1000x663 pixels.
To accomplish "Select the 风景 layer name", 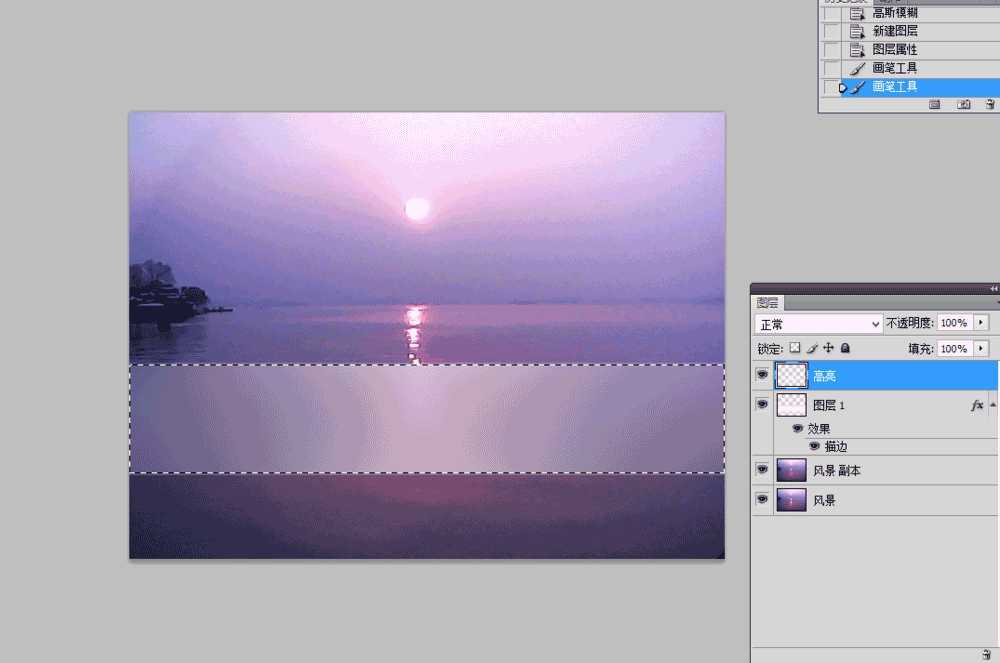I will 824,500.
